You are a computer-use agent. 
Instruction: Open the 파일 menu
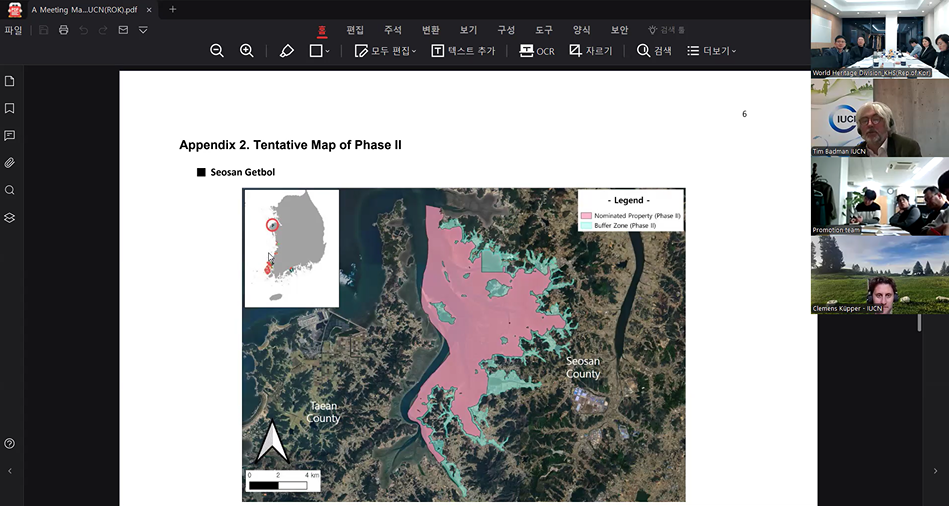13,30
